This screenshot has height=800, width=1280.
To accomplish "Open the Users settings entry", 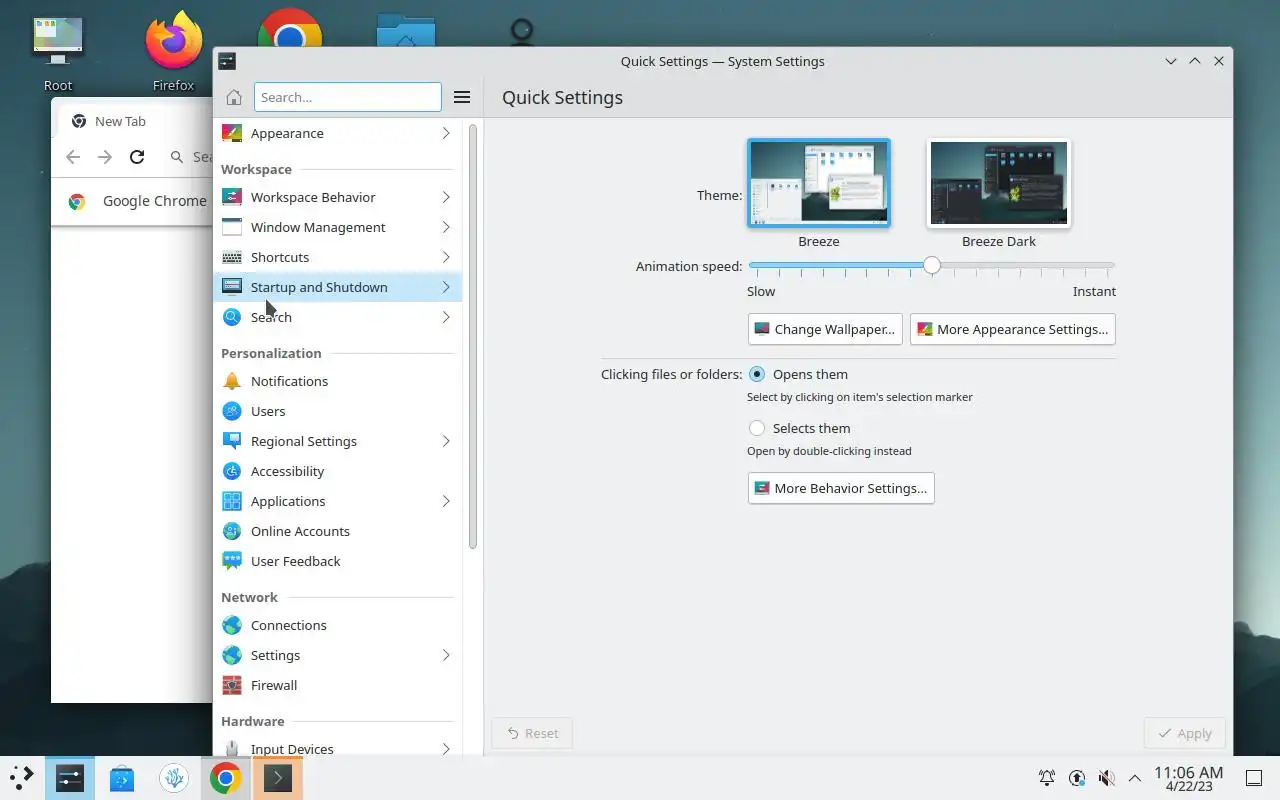I will point(337,411).
